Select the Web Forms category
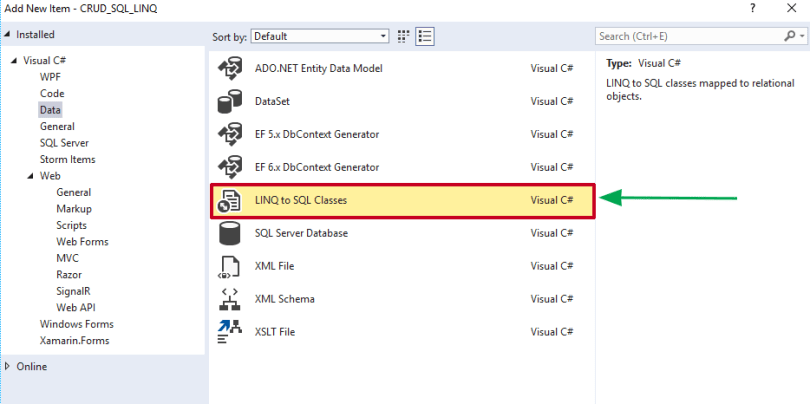Viewport: 810px width, 404px height. click(82, 242)
